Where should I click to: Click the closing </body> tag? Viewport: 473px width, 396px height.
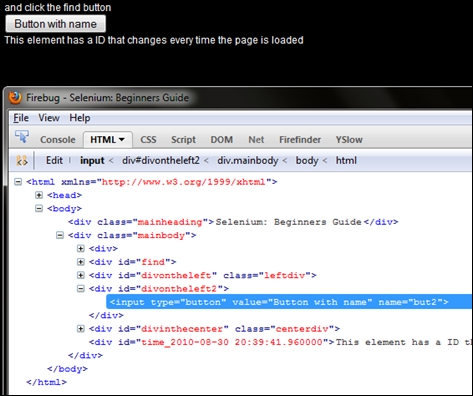67,369
